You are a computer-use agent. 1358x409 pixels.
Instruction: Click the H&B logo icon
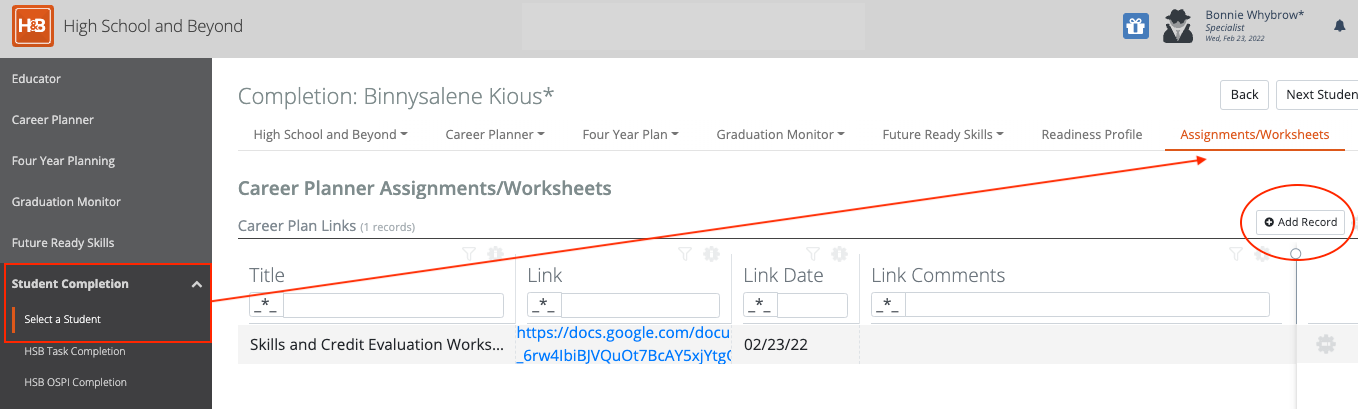(32, 26)
